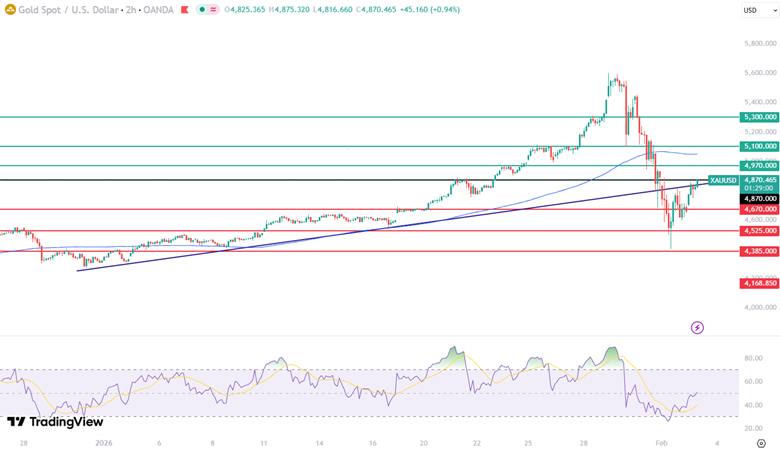Click the XAUUSD symbol label on chart
Viewport: 780px width, 450px height.
[722, 180]
